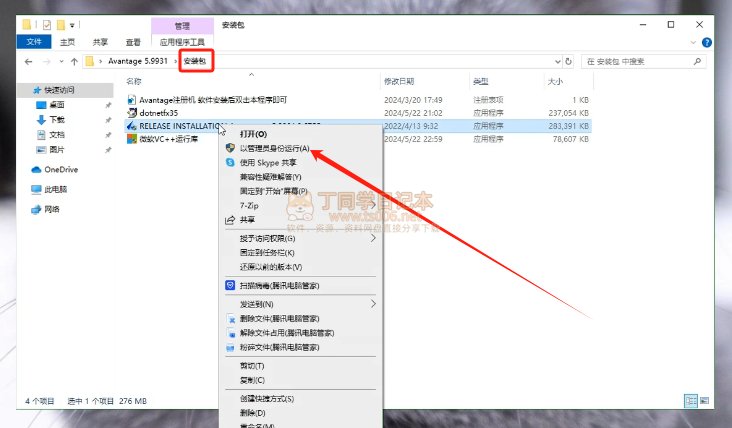This screenshot has height=428, width=732.
Task: Unpin 图片 using its pin icon
Action: tap(108, 150)
